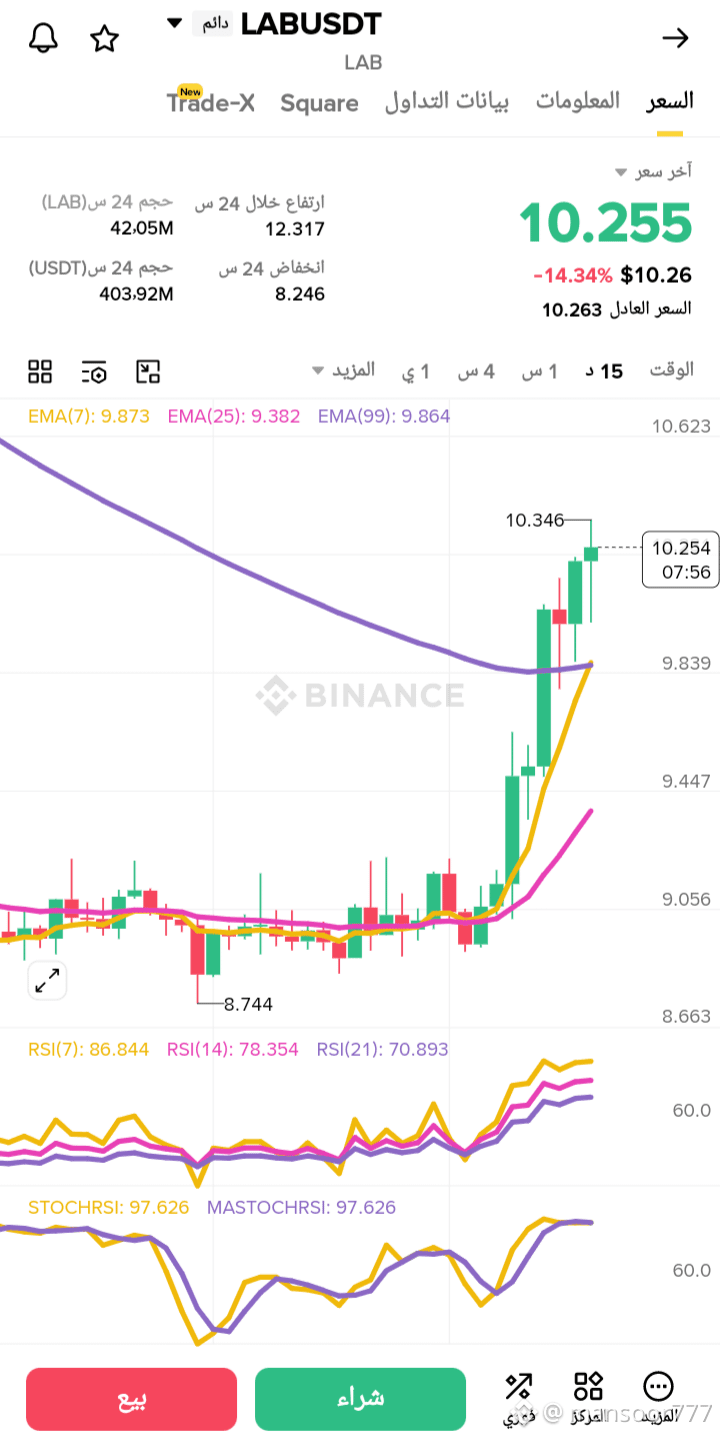Add LABUSDT to favorites with the star
Screen dimensions: 720x1438
pos(104,38)
